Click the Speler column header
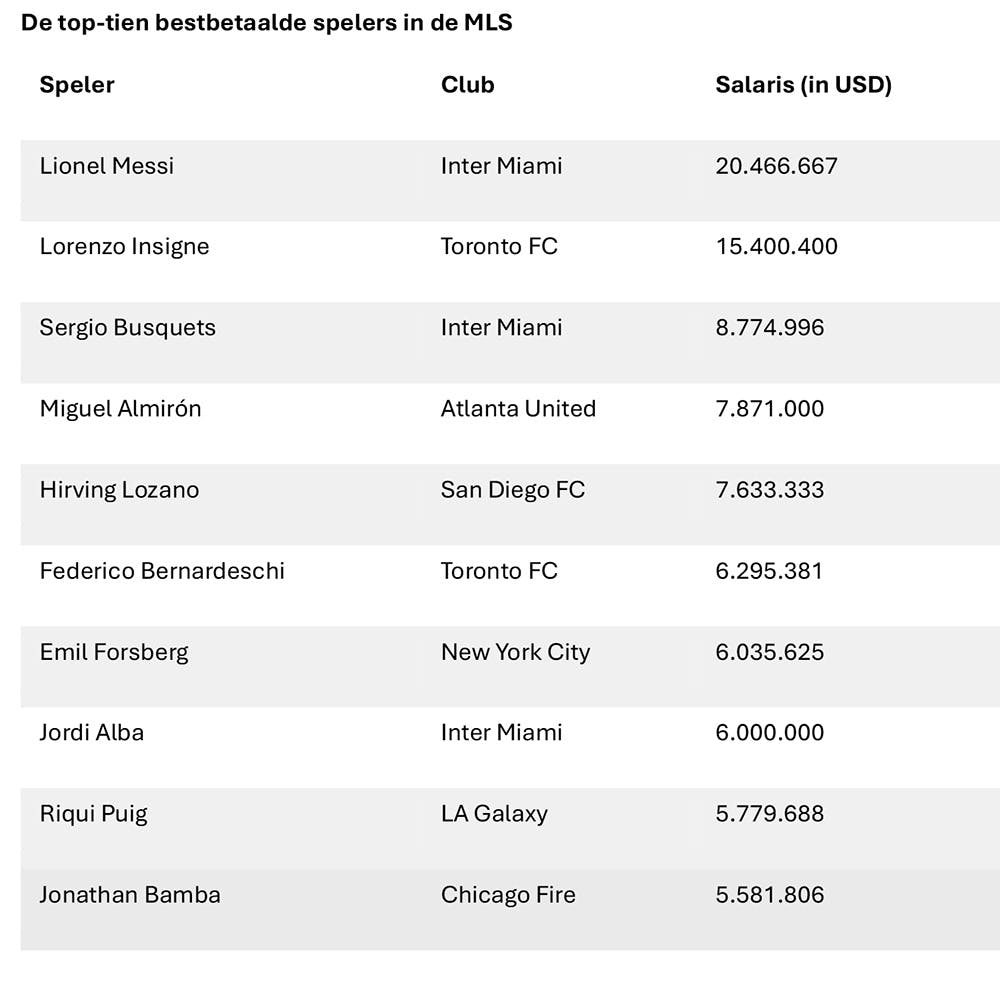This screenshot has height=986, width=1000. pyautogui.click(x=77, y=85)
